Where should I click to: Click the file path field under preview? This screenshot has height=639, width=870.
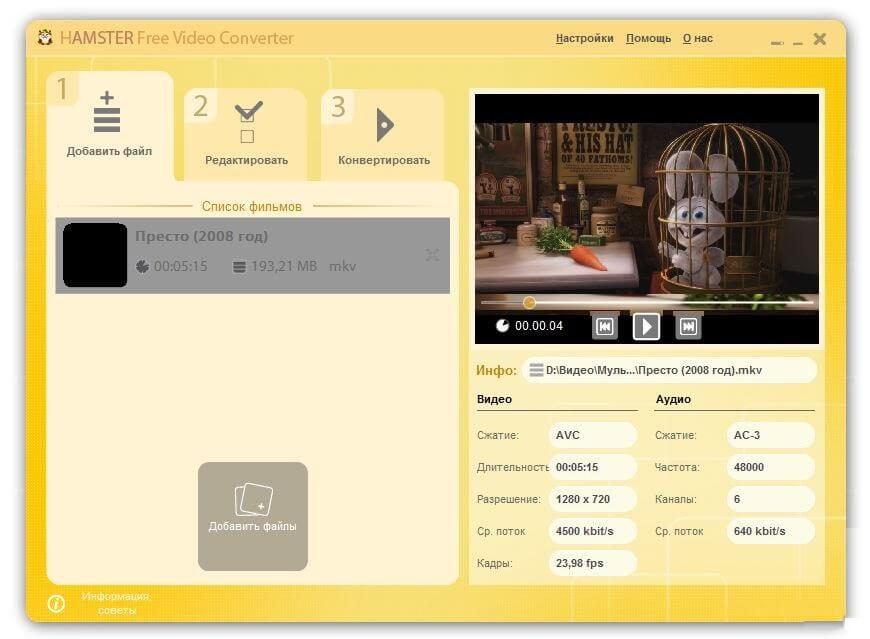[x=668, y=370]
